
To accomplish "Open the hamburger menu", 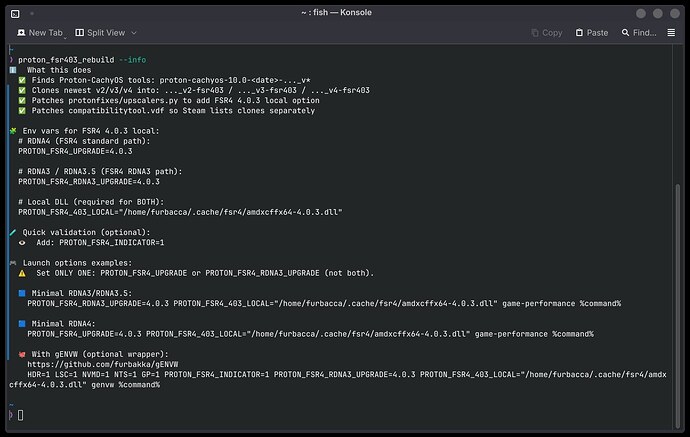I will click(x=671, y=33).
